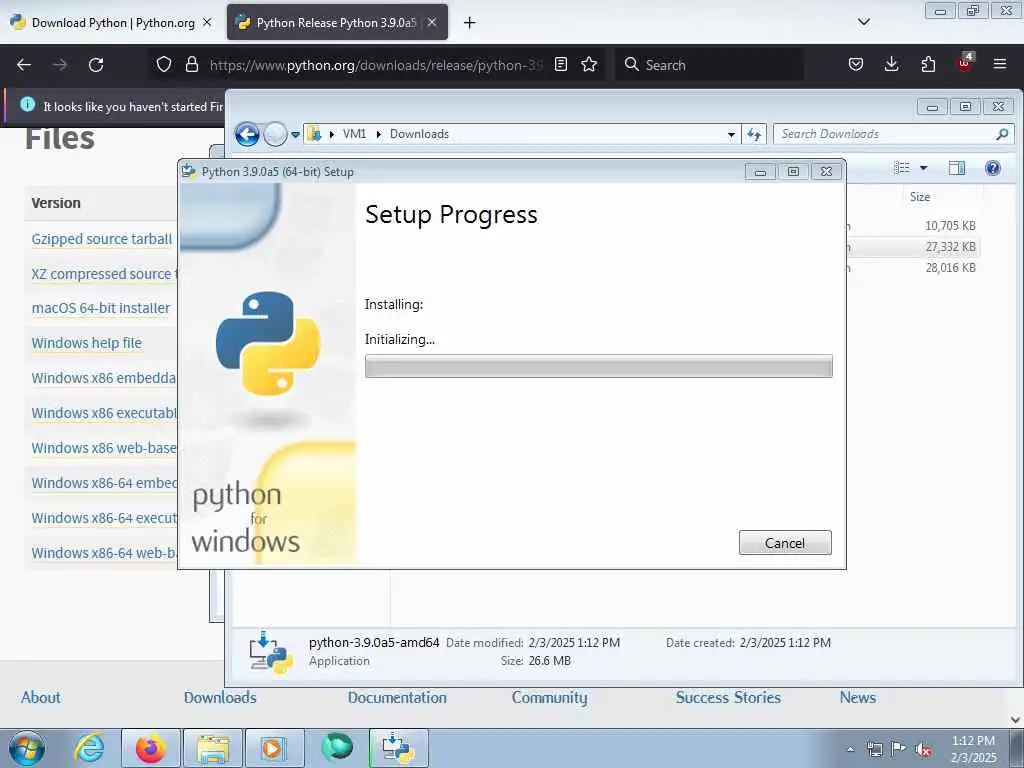Click the muted volume tray icon
Screen dimensions: 1024x768
click(x=923, y=749)
